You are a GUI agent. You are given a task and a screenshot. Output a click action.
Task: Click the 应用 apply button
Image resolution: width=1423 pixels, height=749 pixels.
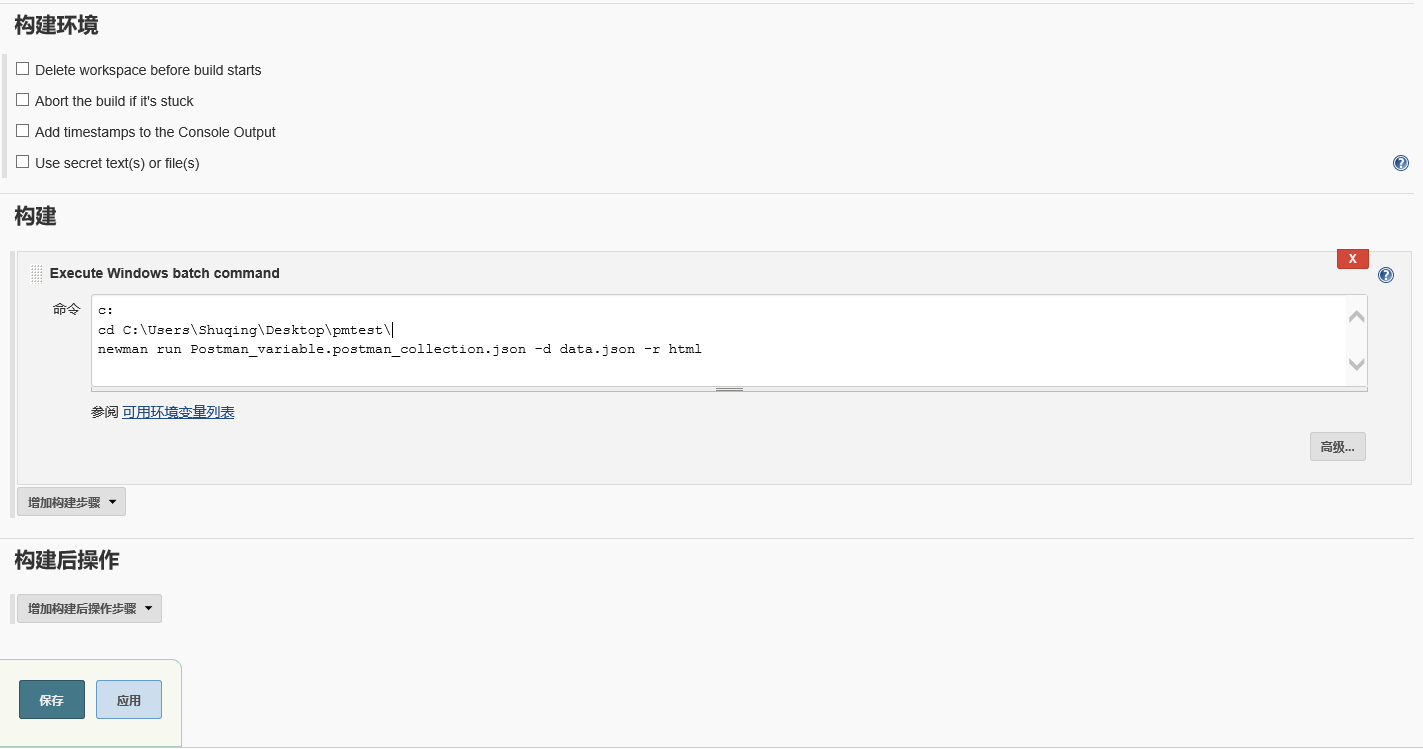click(x=128, y=699)
